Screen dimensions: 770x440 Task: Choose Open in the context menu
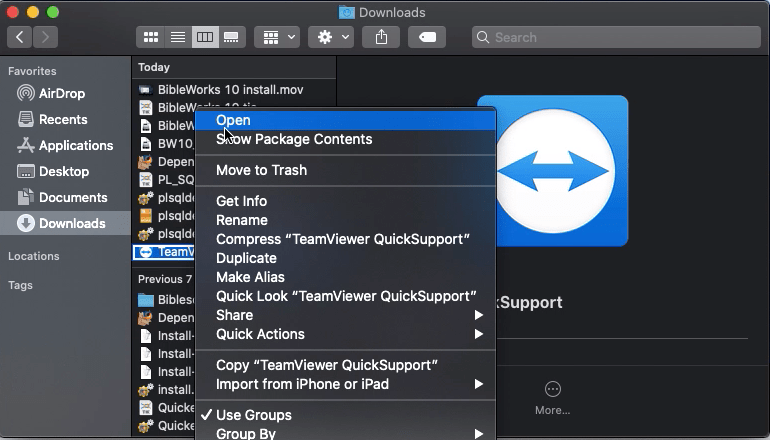coord(346,120)
